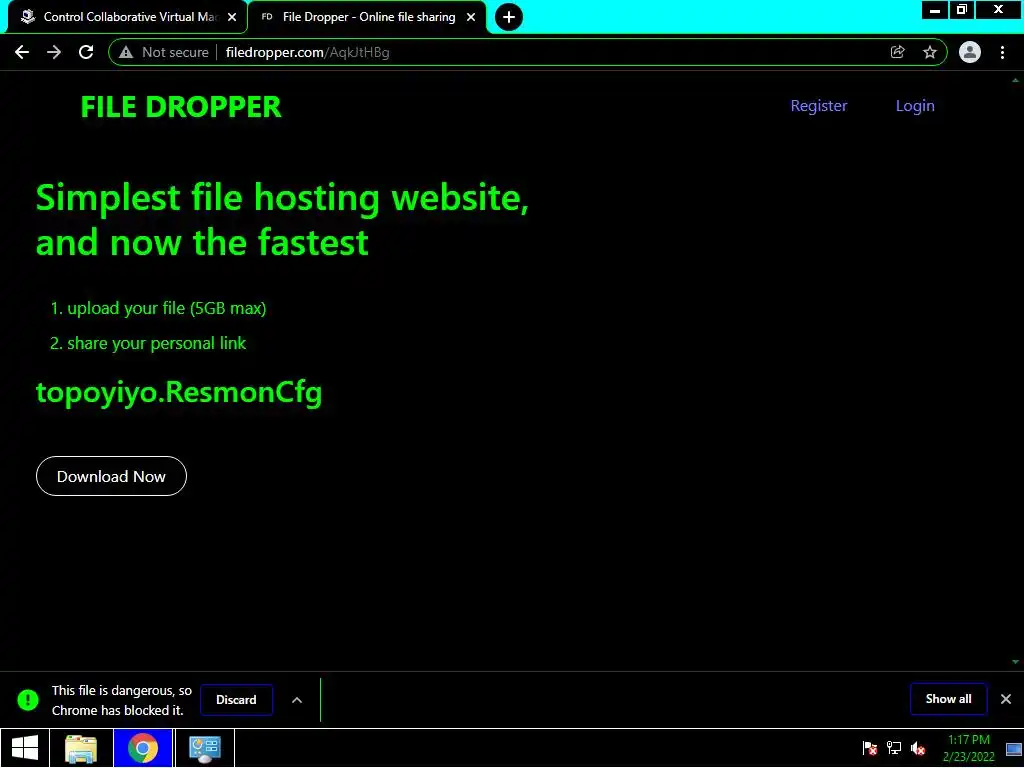1024x768 pixels.
Task: Click the address bar URL field
Action: pos(528,52)
